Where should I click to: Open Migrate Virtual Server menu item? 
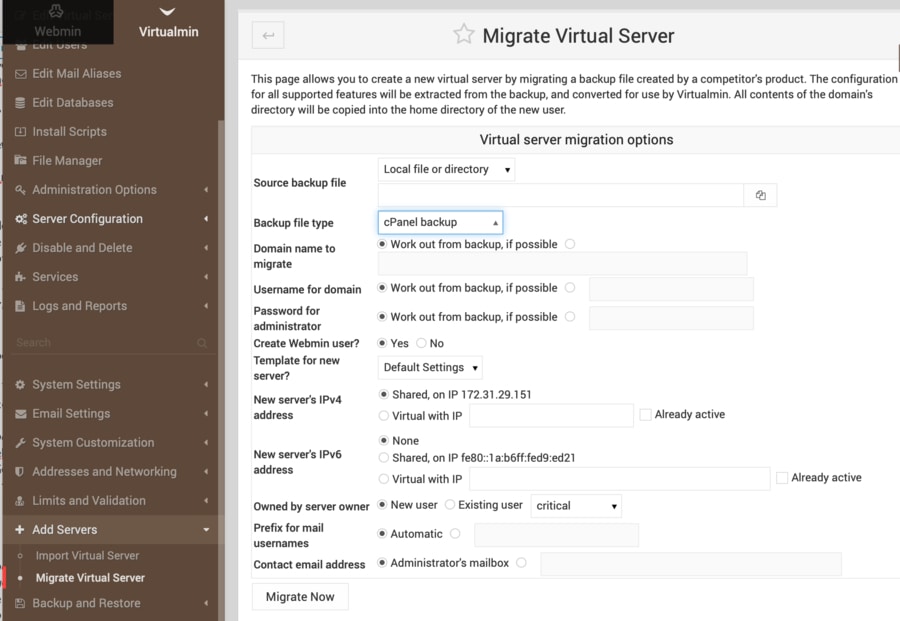point(90,578)
